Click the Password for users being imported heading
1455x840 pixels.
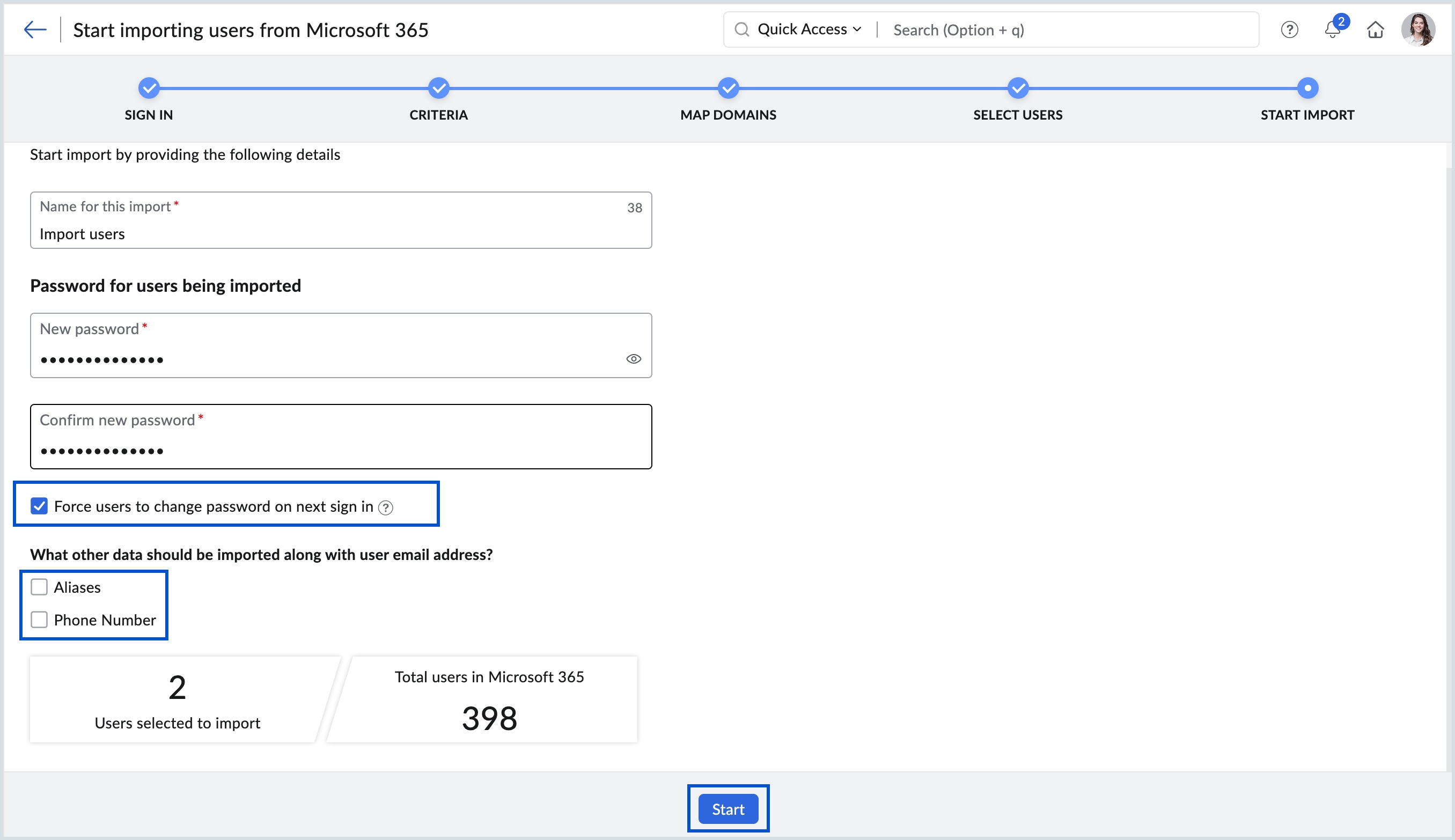click(x=166, y=285)
